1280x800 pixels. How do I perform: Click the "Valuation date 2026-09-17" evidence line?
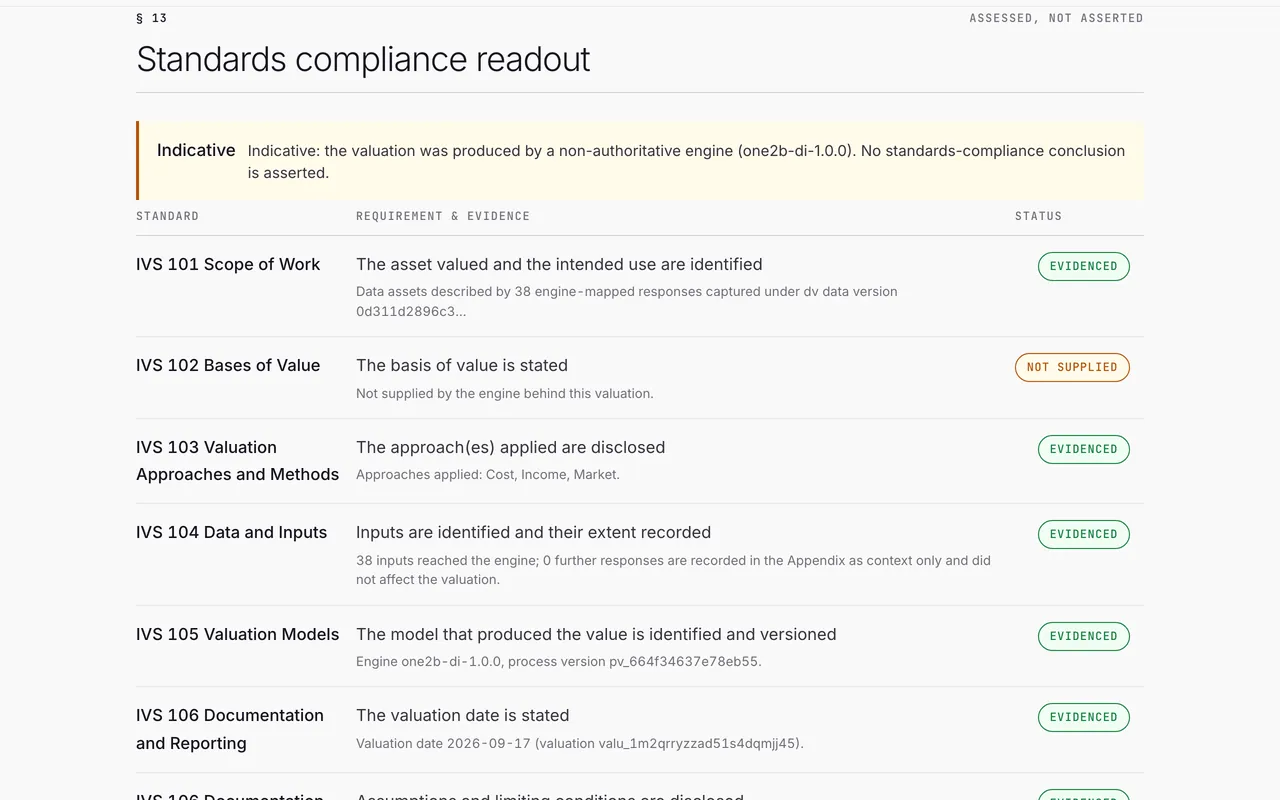[x=580, y=743]
